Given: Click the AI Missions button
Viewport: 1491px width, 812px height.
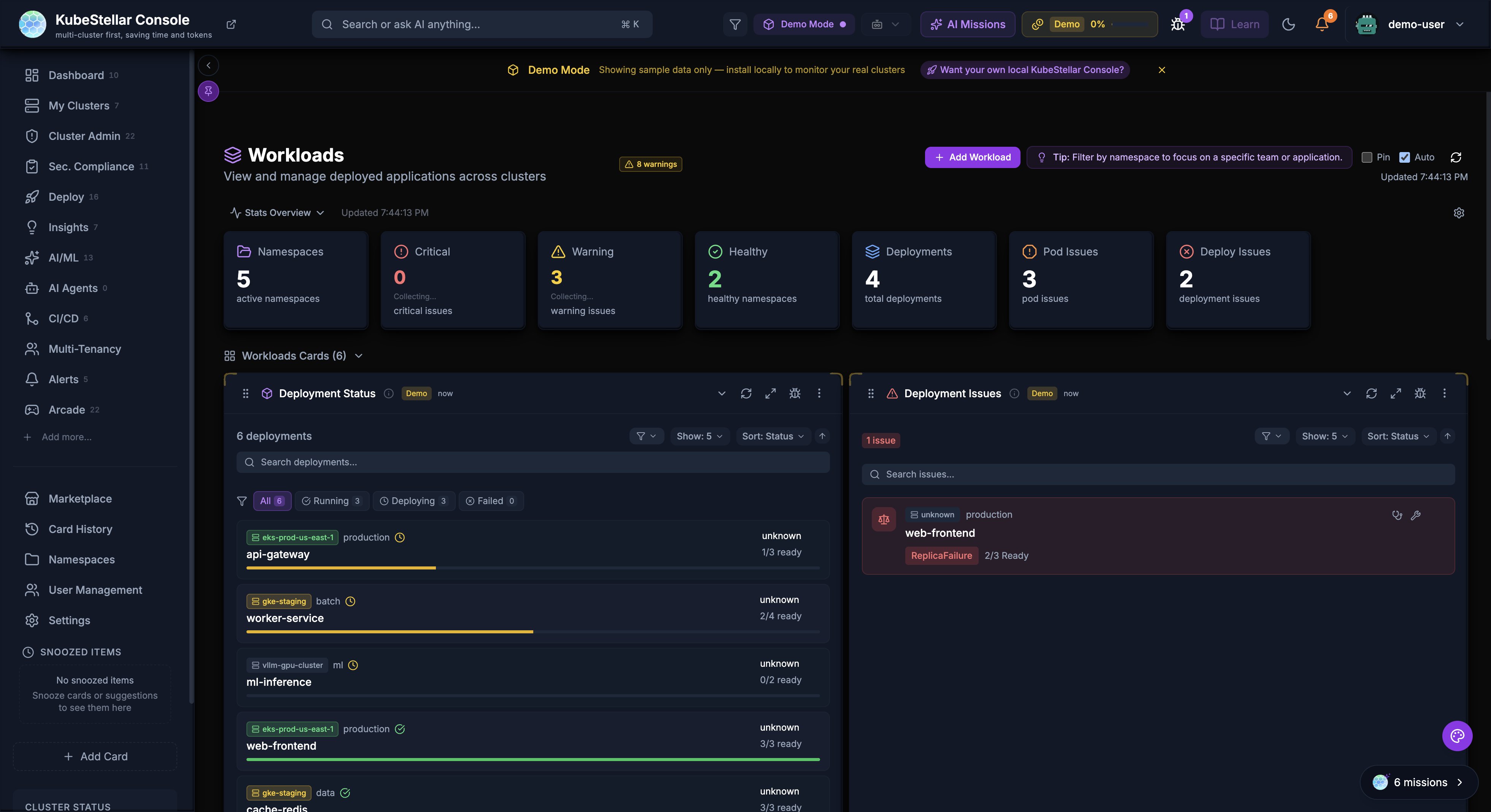Looking at the screenshot, I should point(967,24).
